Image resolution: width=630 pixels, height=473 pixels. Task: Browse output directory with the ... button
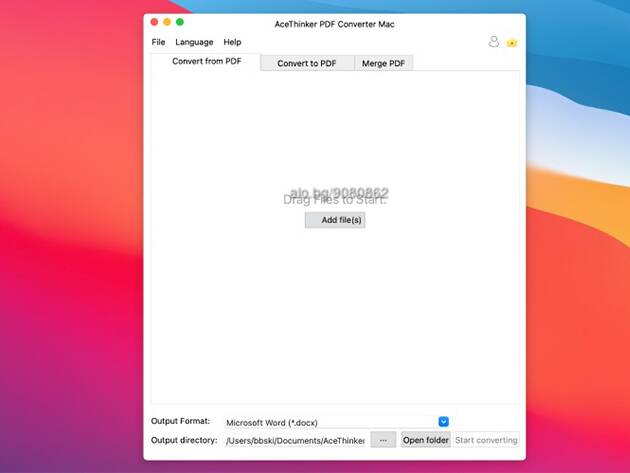pyautogui.click(x=383, y=440)
